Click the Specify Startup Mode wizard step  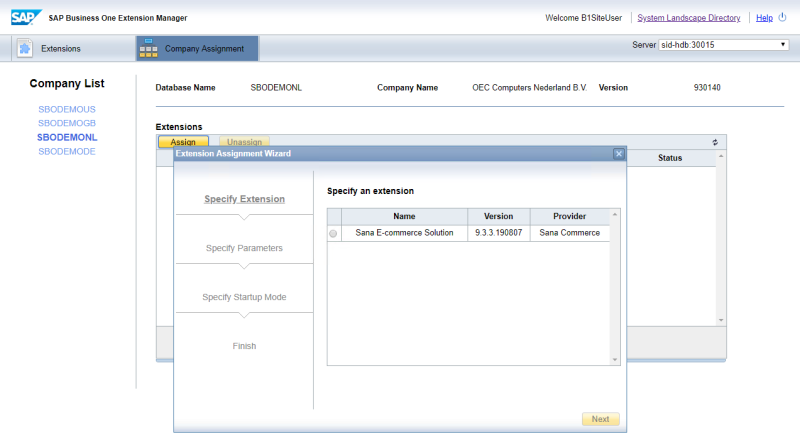244,297
